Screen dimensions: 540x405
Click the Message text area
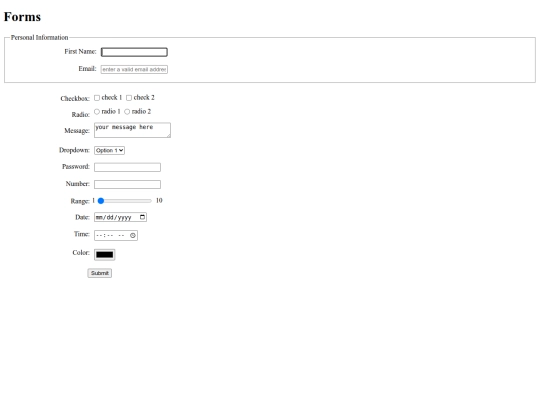[132, 130]
